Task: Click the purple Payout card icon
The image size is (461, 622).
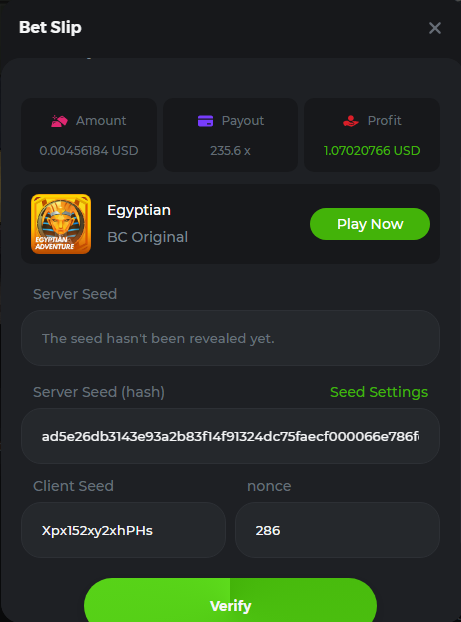Action: coord(205,121)
